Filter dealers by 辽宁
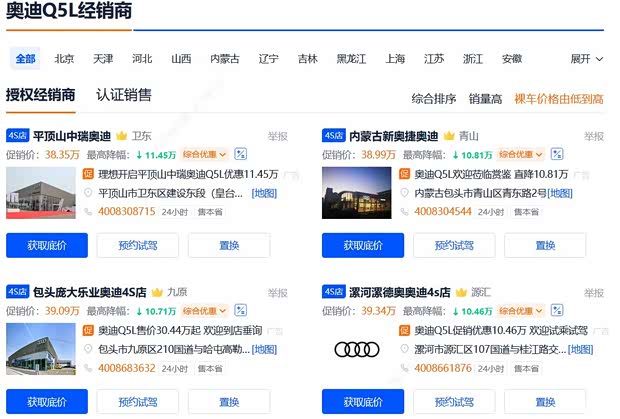 click(x=268, y=59)
